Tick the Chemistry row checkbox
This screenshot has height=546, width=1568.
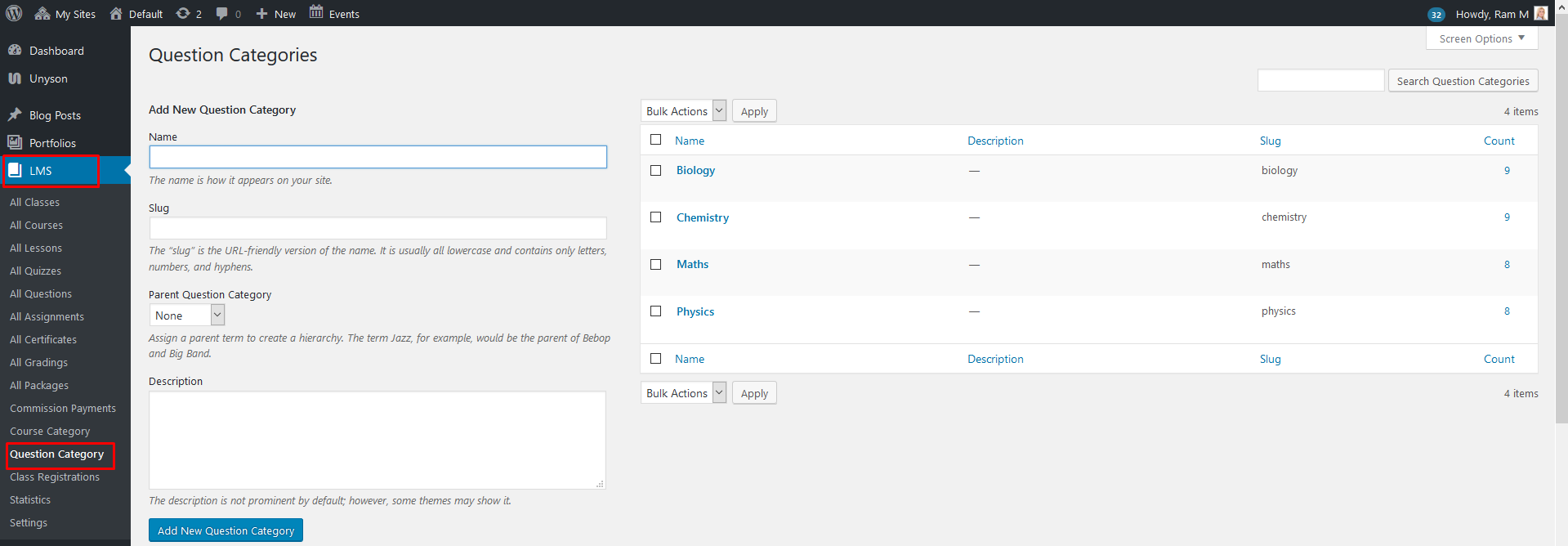pyautogui.click(x=655, y=217)
